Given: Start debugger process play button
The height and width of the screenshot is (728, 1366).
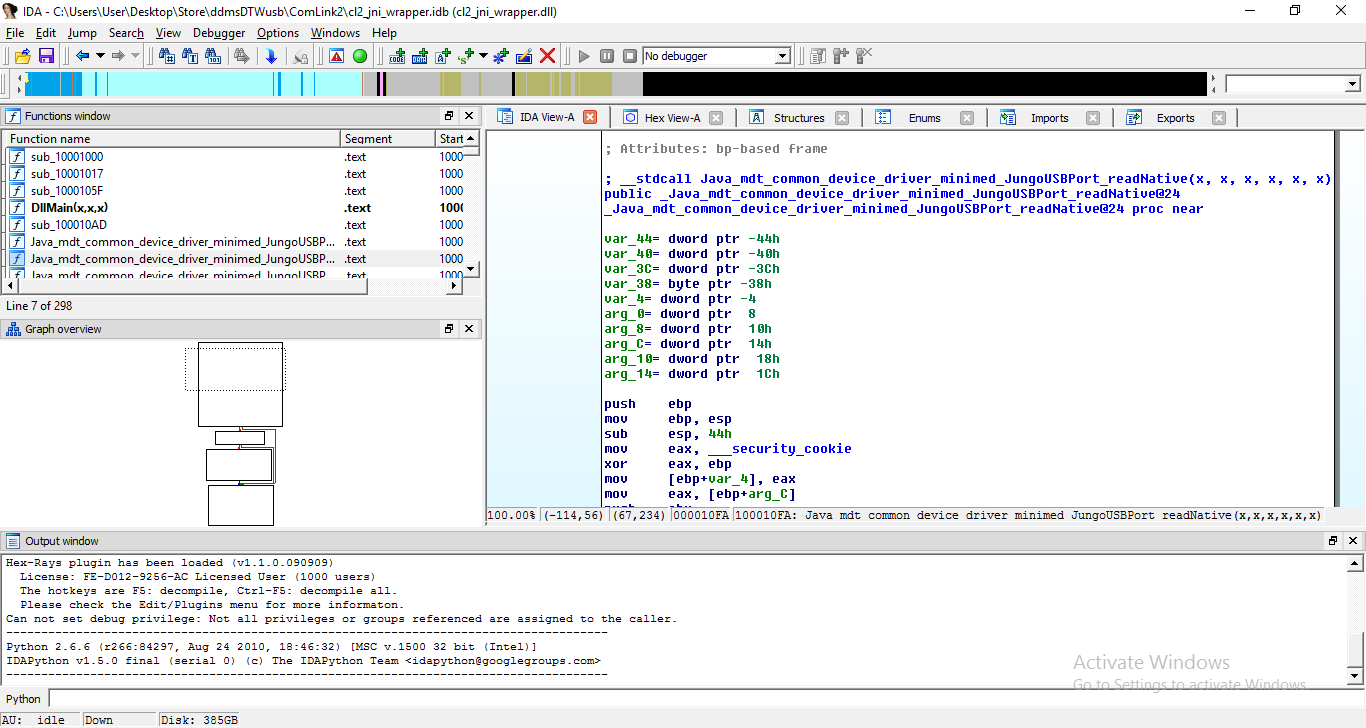Looking at the screenshot, I should pos(584,56).
